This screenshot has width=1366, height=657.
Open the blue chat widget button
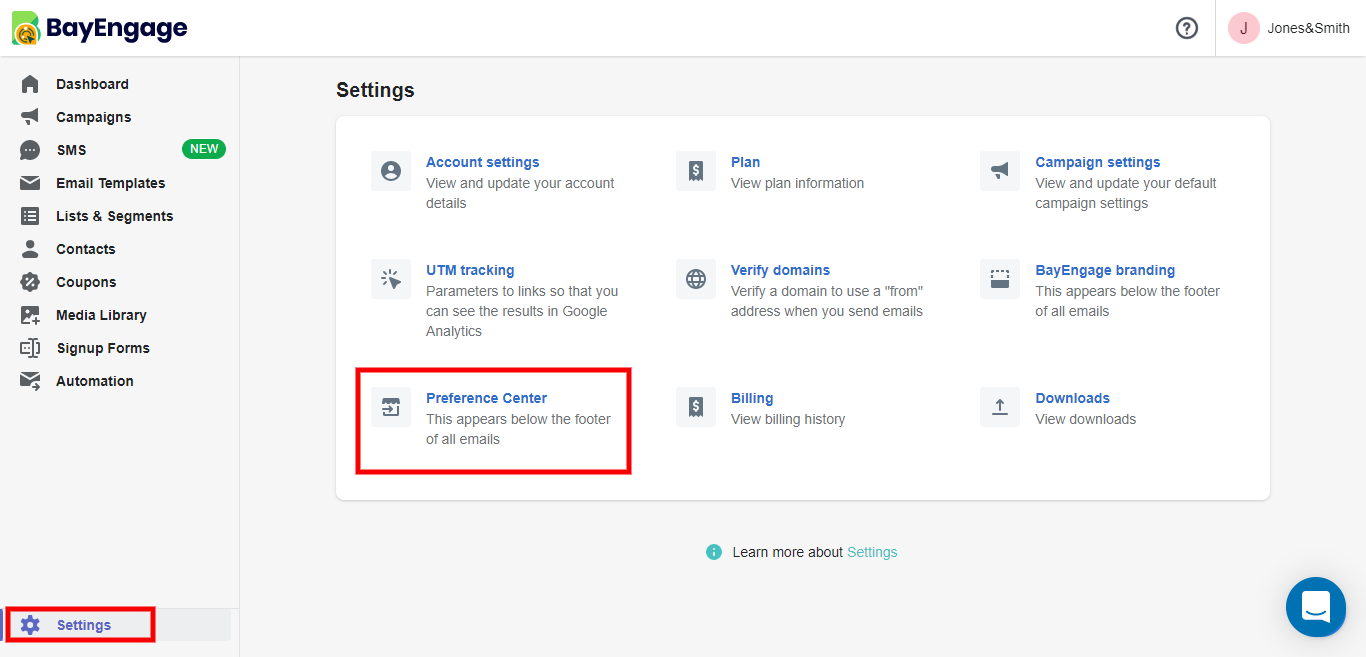click(1316, 607)
